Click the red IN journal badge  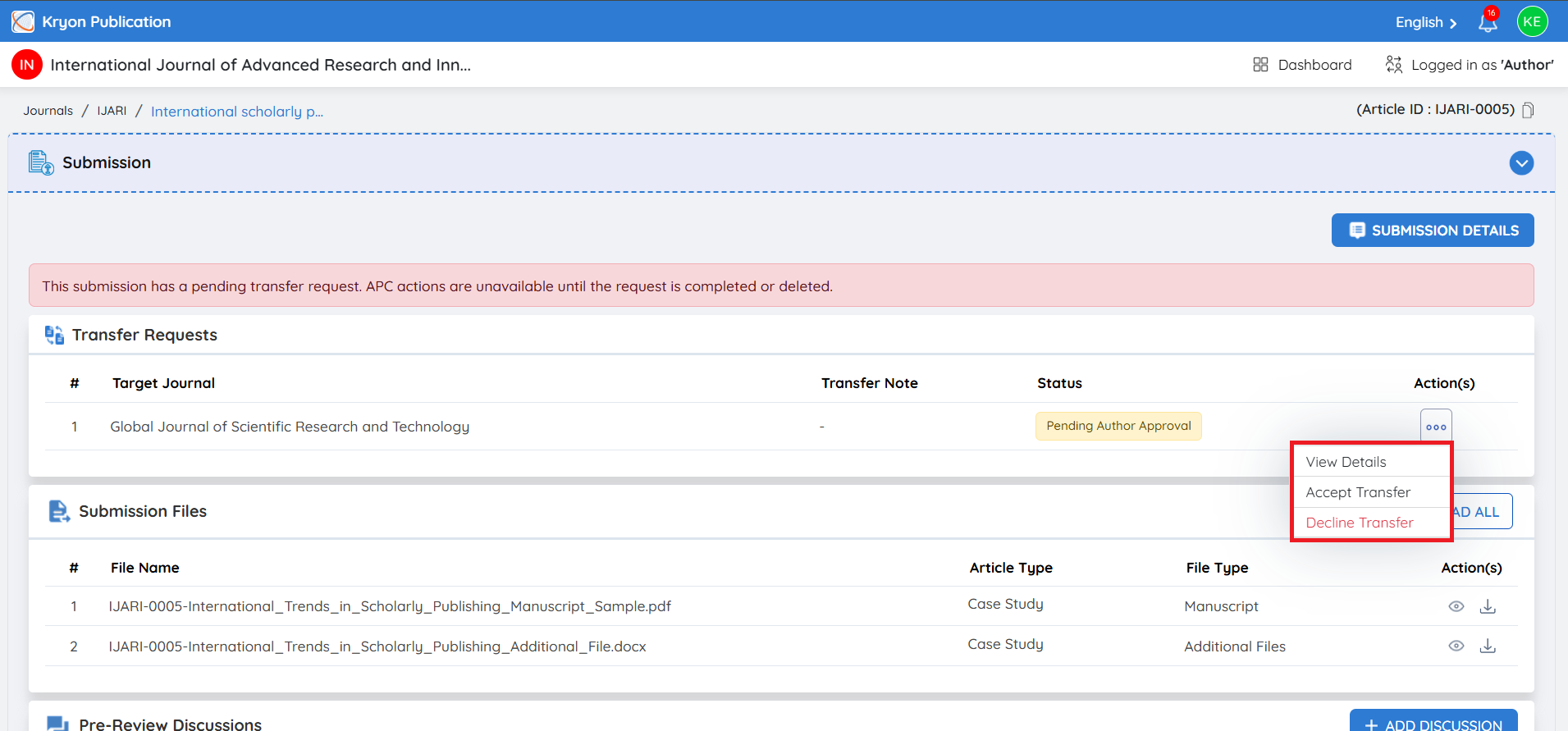click(27, 65)
